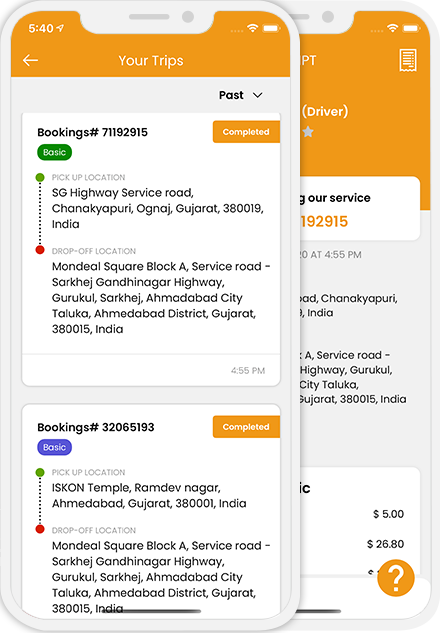
Task: Open the receipt icon in the header
Action: [x=408, y=61]
